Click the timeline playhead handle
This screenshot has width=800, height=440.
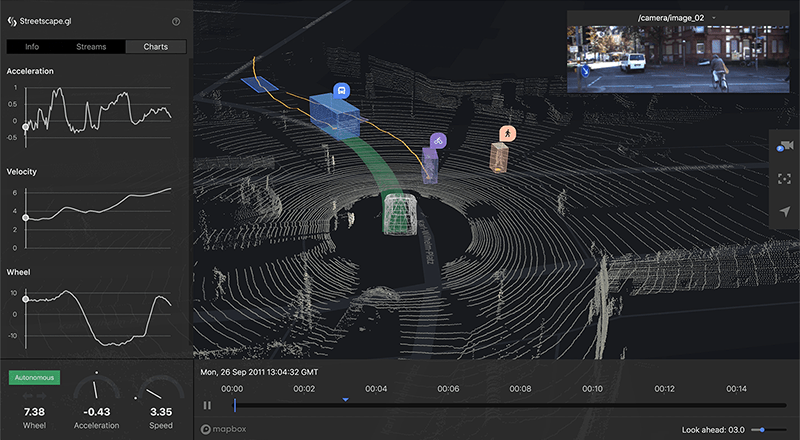click(x=235, y=405)
